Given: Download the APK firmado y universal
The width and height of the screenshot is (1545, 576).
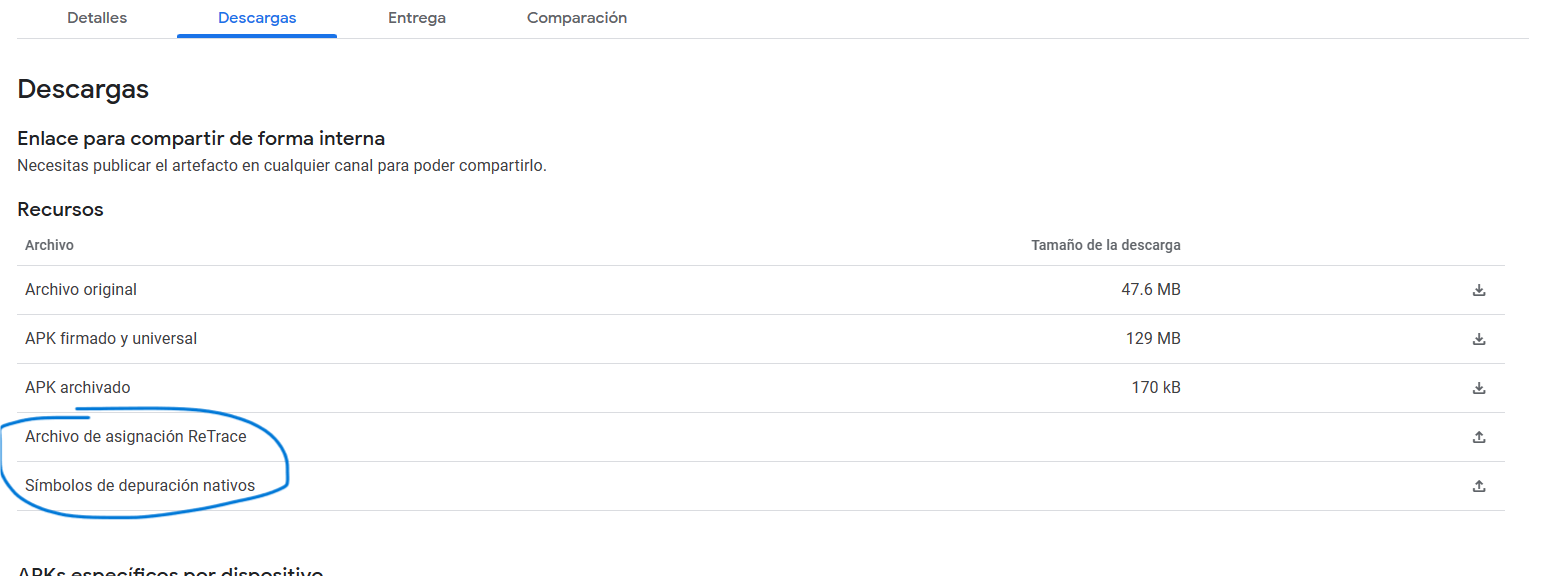Looking at the screenshot, I should [1479, 339].
